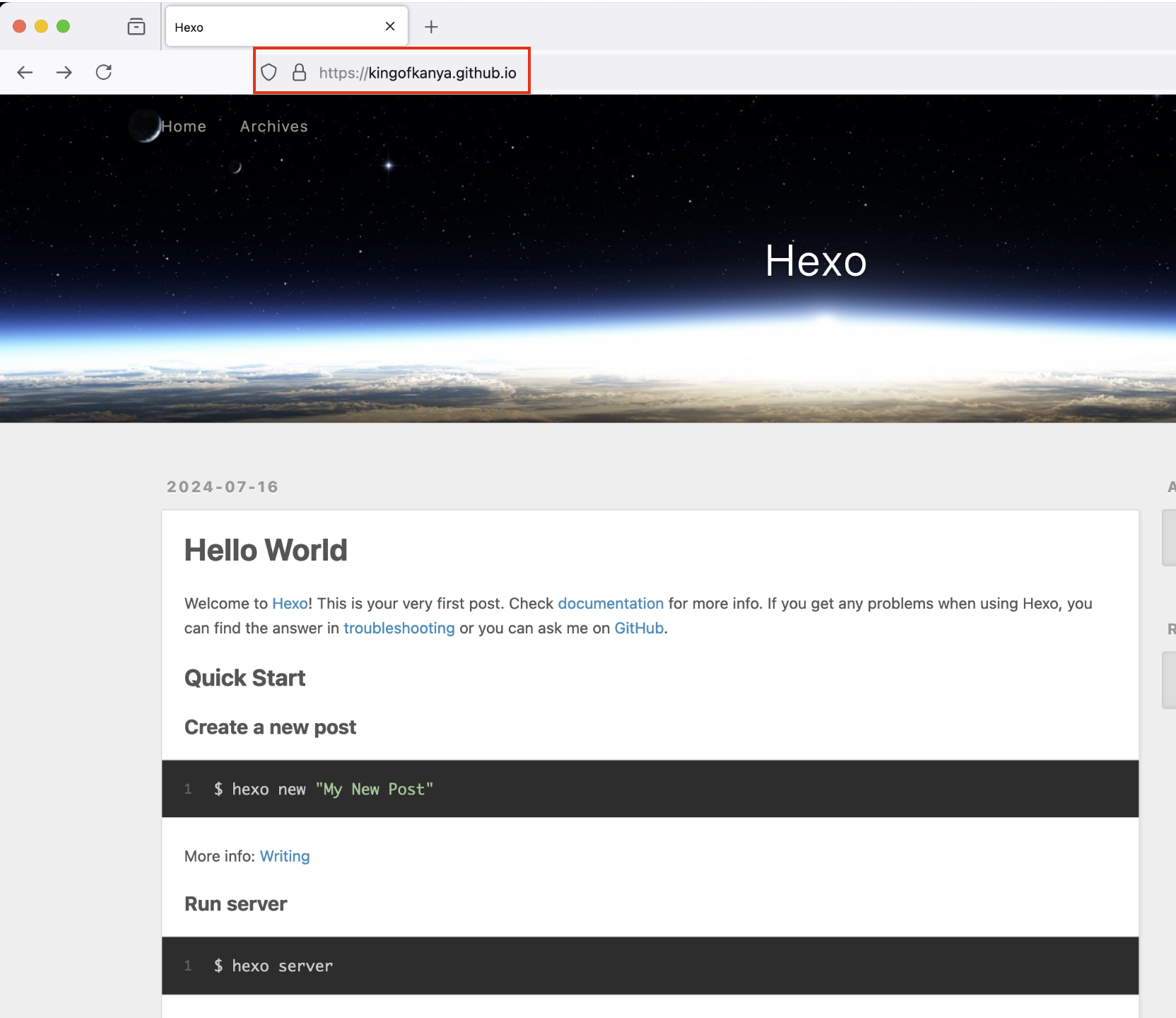Click the padlock site security icon
The image size is (1176, 1018).
coord(300,72)
